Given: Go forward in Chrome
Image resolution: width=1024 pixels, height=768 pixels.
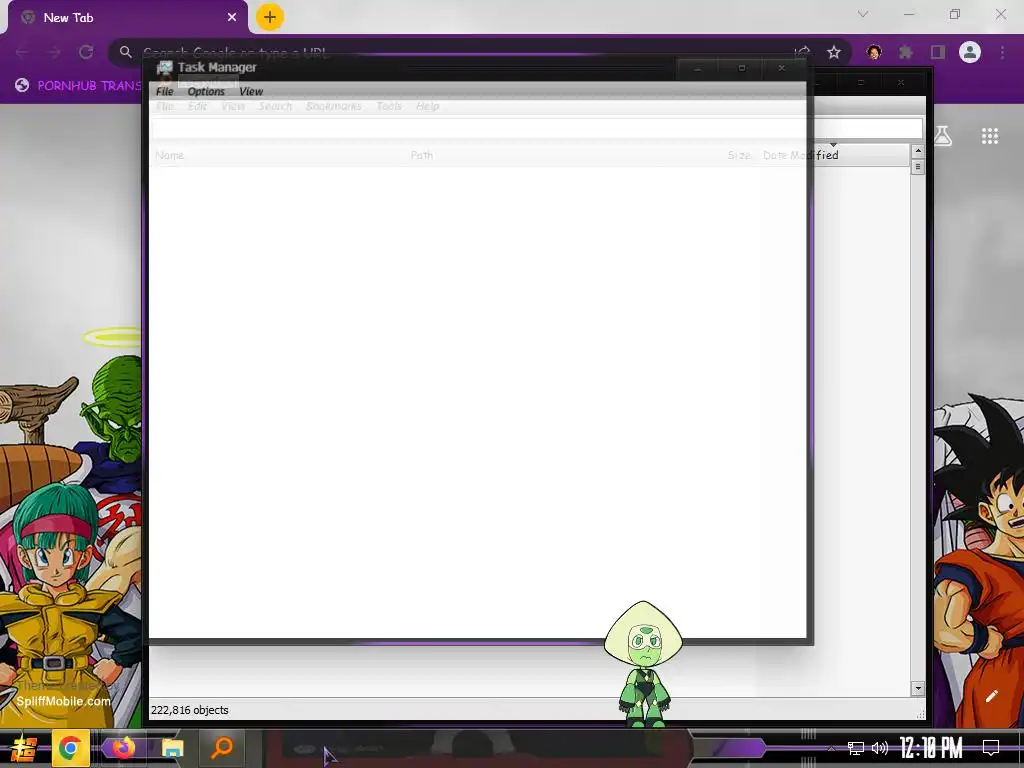Looking at the screenshot, I should coord(54,52).
